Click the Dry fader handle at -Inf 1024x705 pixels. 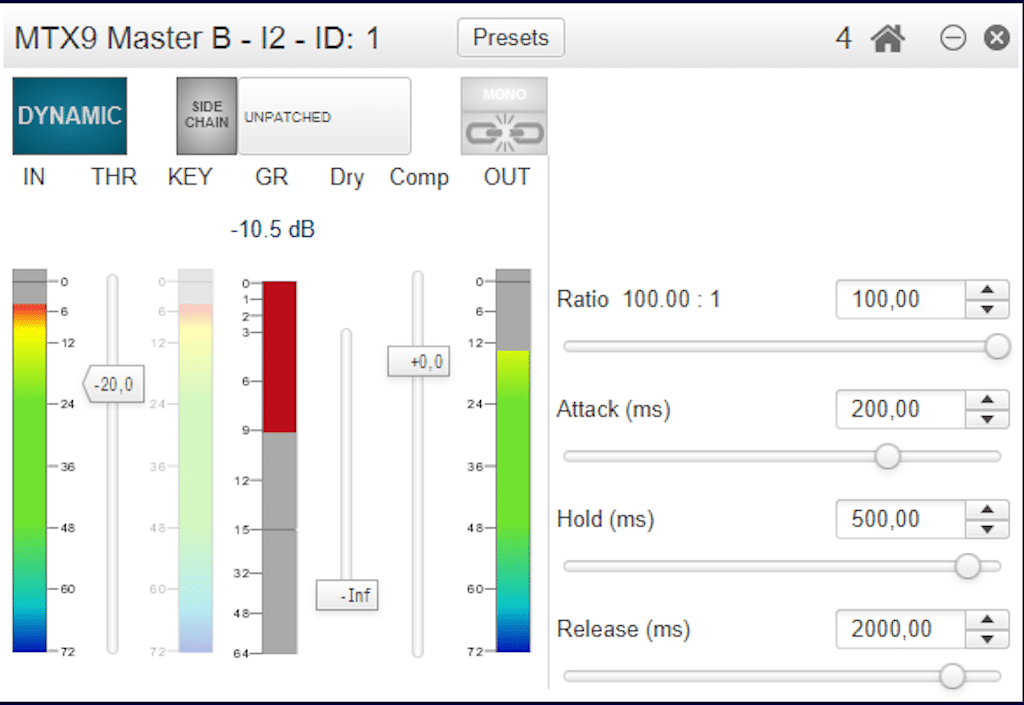[x=347, y=595]
